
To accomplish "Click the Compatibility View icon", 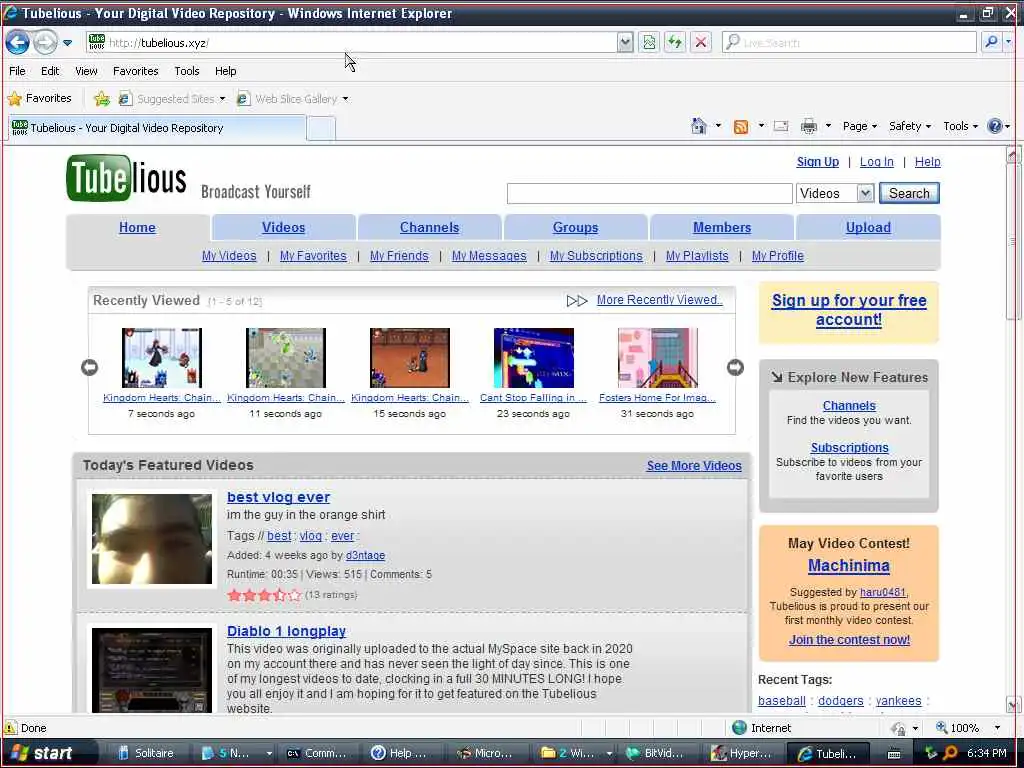I will [648, 43].
